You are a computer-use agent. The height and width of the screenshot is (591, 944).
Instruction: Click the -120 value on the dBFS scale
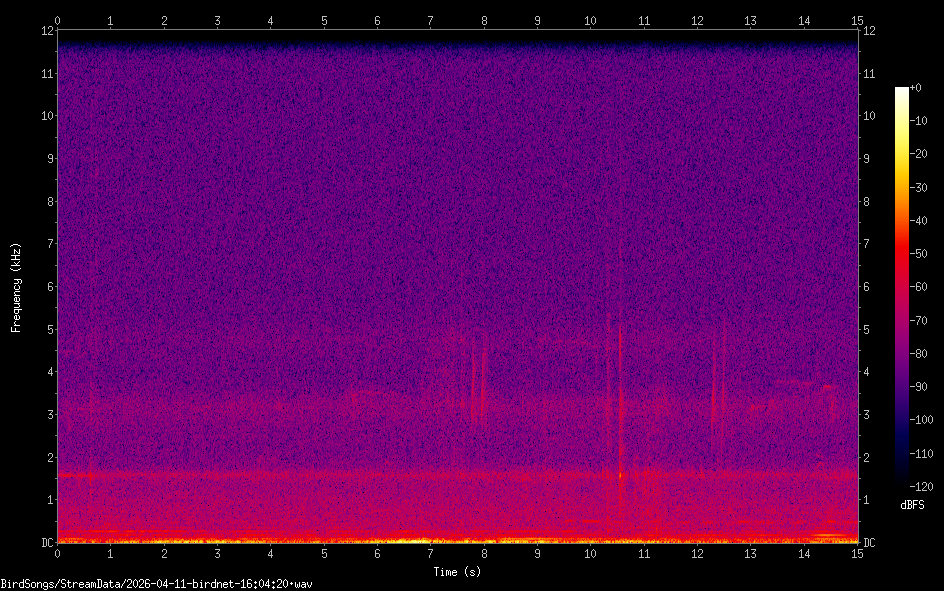point(927,486)
